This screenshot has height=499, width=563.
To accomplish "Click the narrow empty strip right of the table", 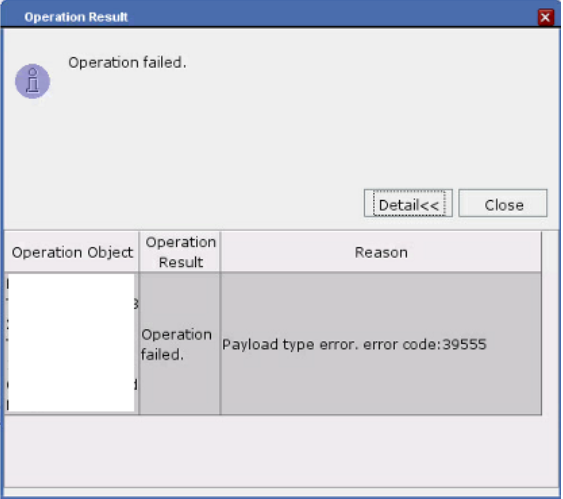I will pos(550,323).
